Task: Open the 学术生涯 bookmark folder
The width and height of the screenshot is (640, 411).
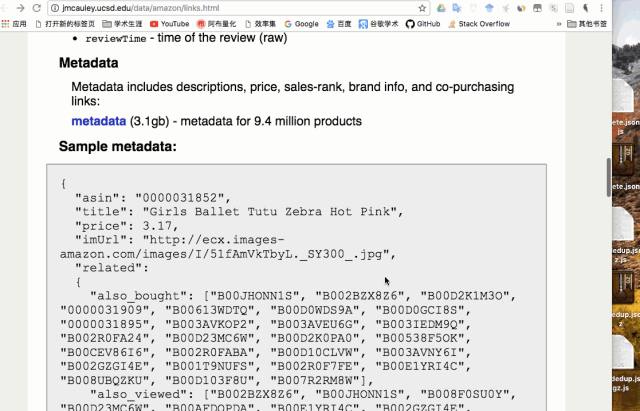Action: (x=122, y=23)
